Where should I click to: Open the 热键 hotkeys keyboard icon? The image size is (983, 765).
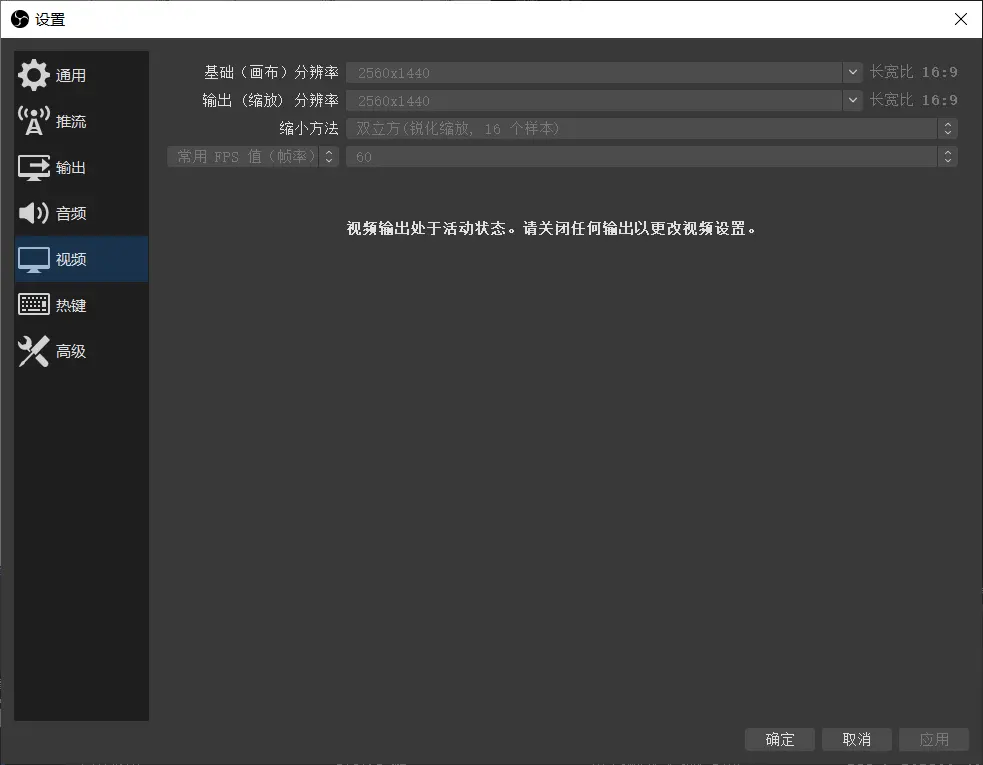coord(33,305)
